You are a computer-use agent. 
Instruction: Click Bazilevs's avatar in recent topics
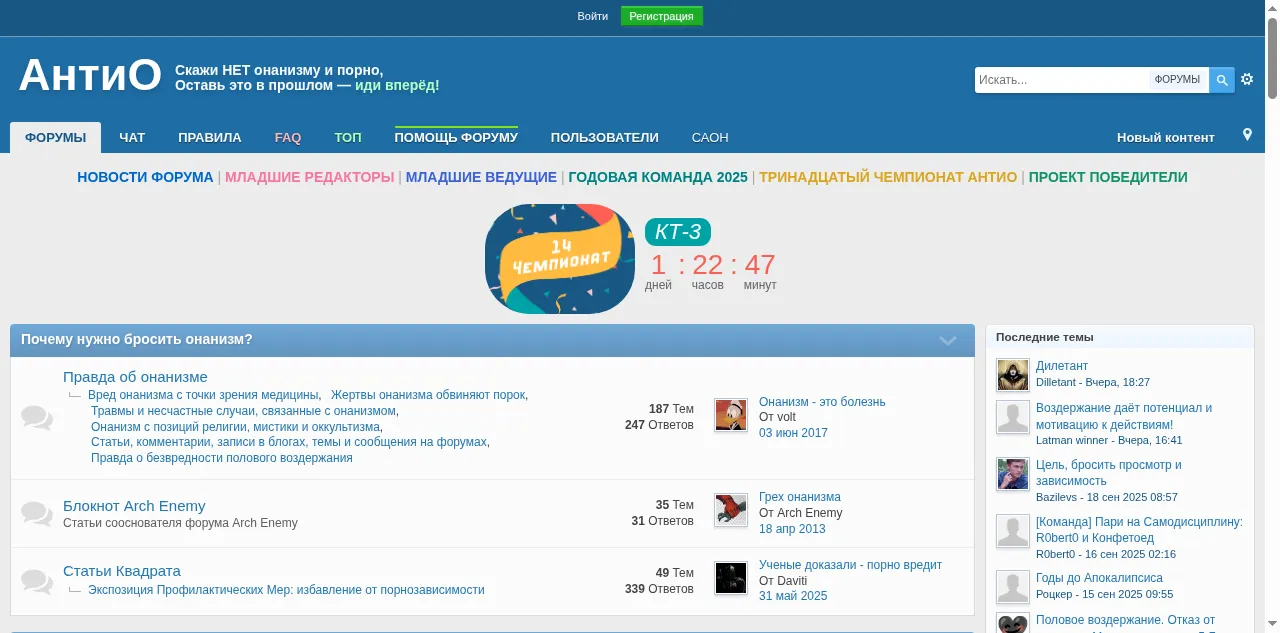(1013, 474)
